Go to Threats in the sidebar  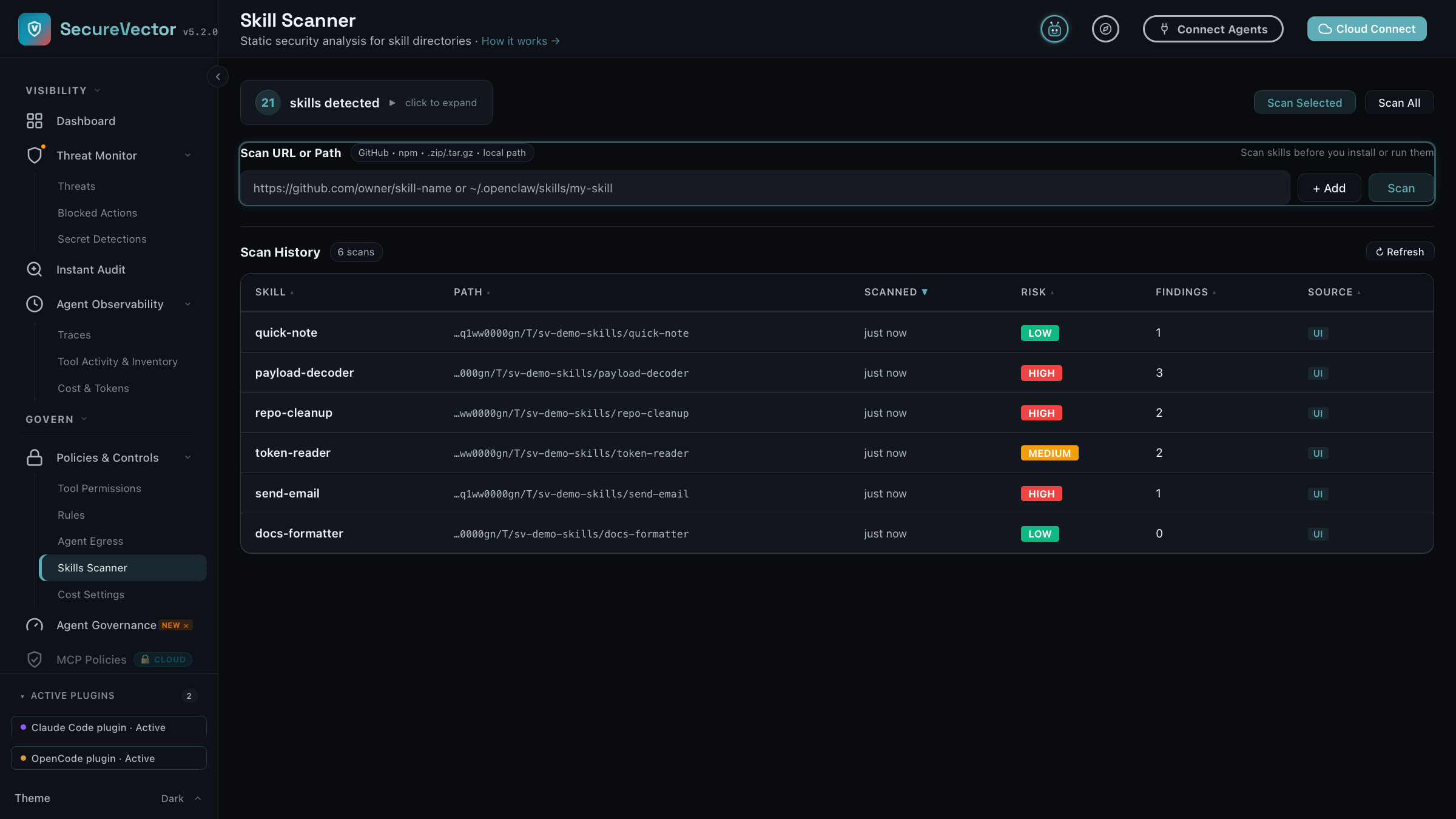click(76, 186)
